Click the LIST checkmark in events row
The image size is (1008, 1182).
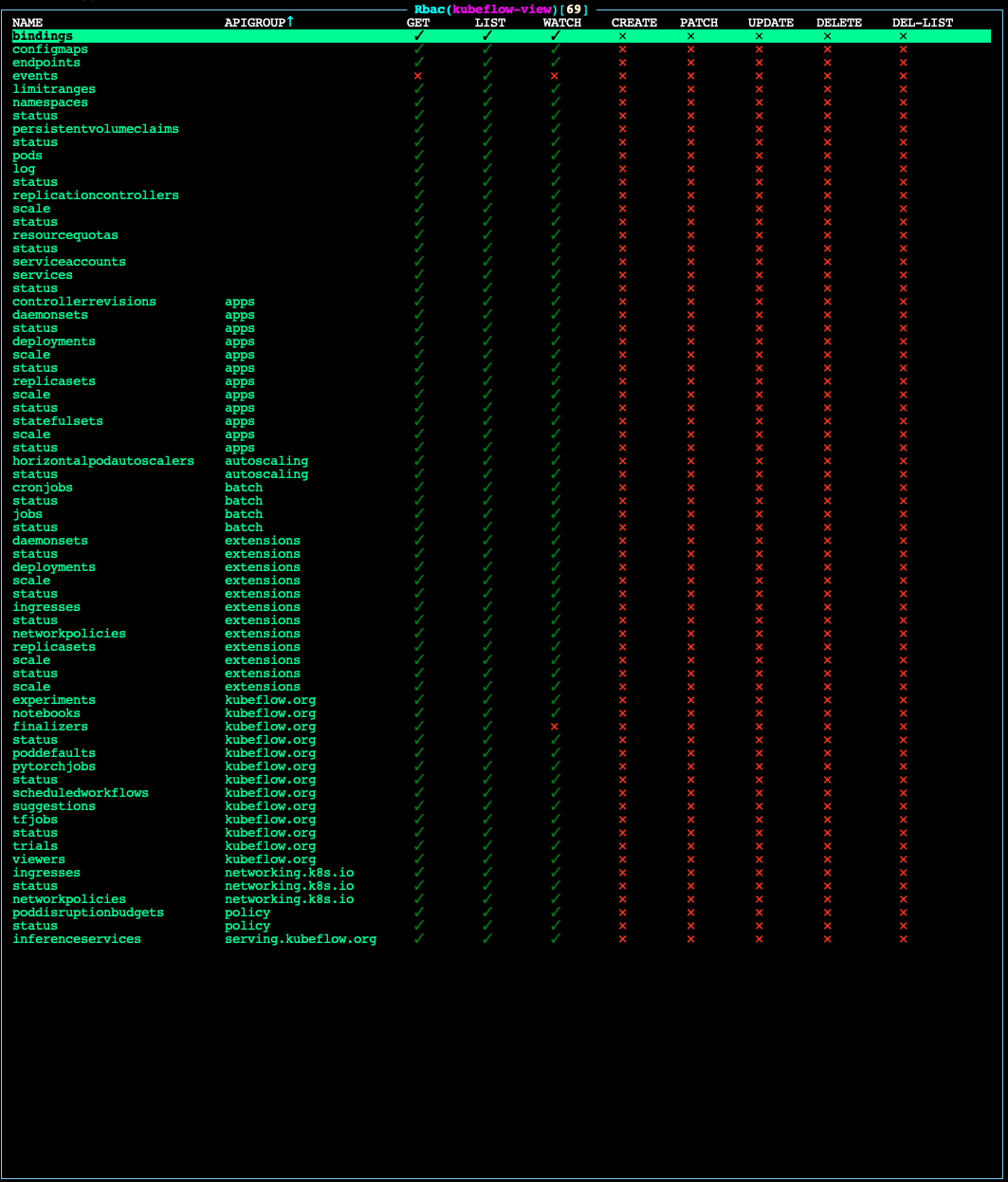(x=486, y=76)
